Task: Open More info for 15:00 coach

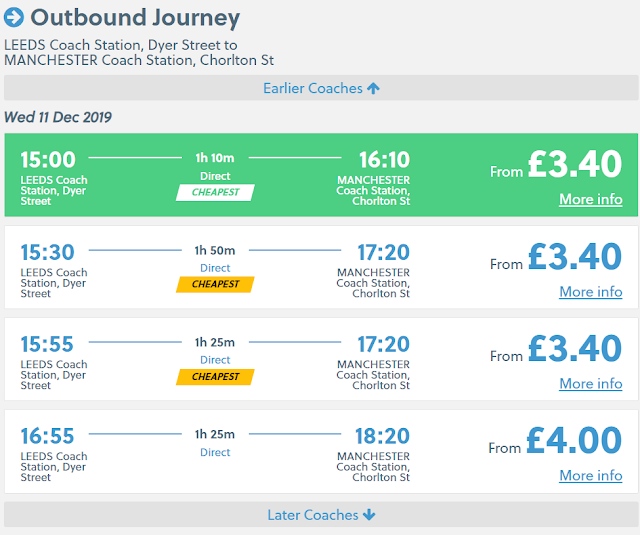Action: coord(590,199)
